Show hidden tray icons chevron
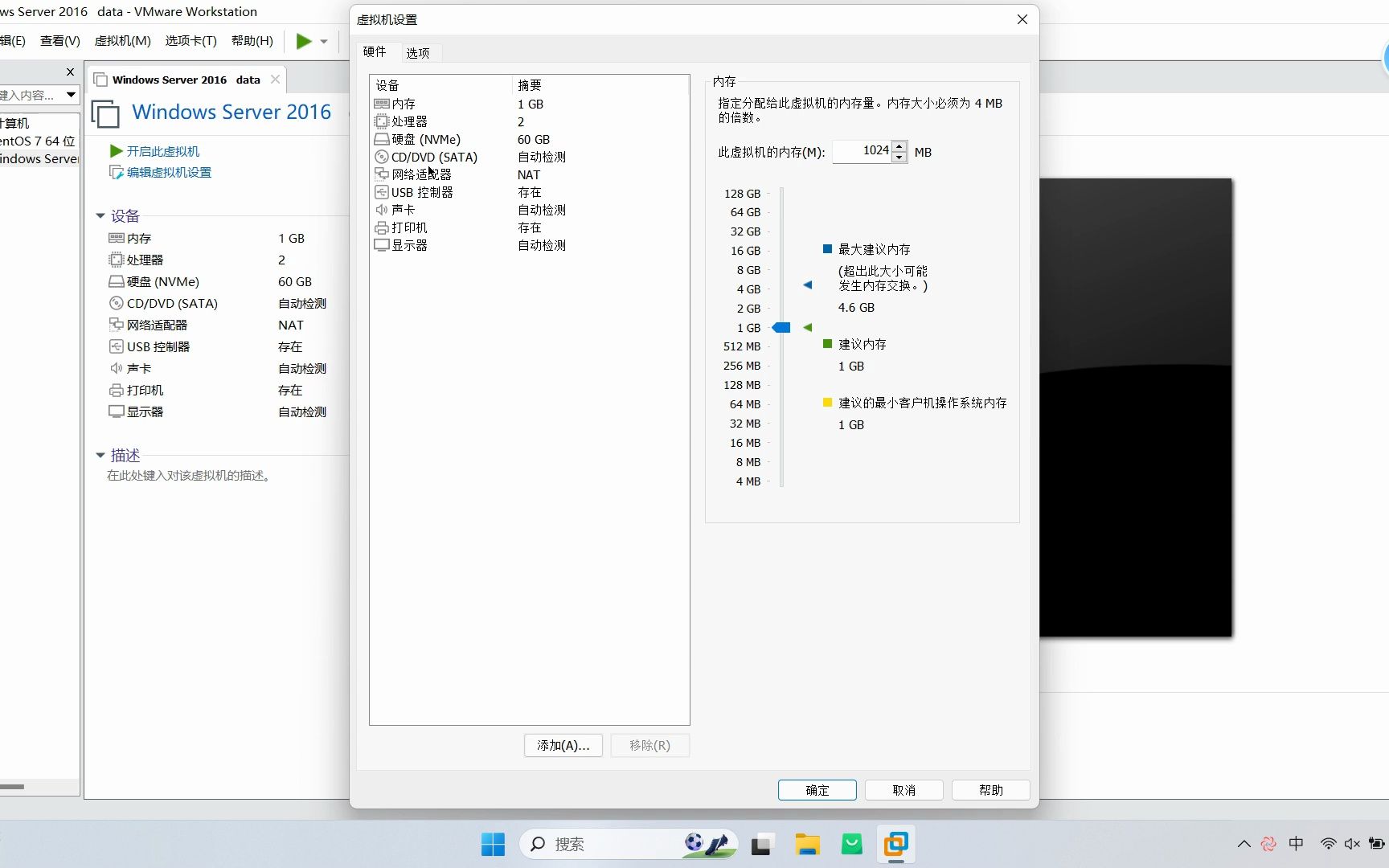Screen dimensions: 1389x868 click(x=1244, y=844)
